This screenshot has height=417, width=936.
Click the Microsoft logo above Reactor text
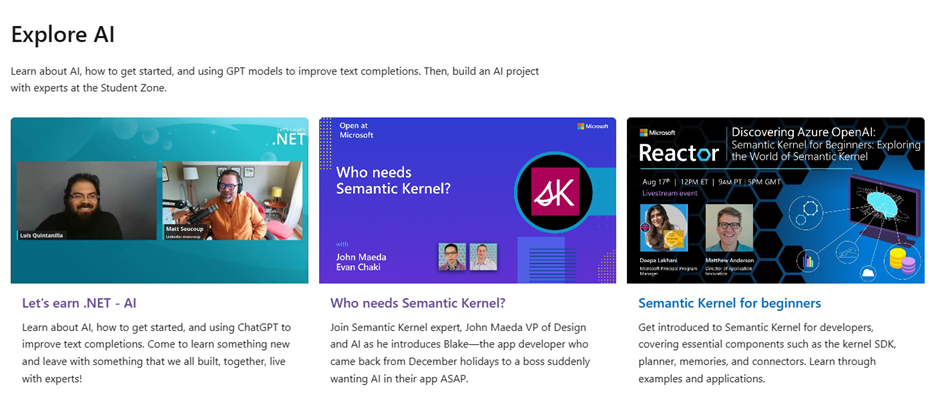pyautogui.click(x=657, y=132)
